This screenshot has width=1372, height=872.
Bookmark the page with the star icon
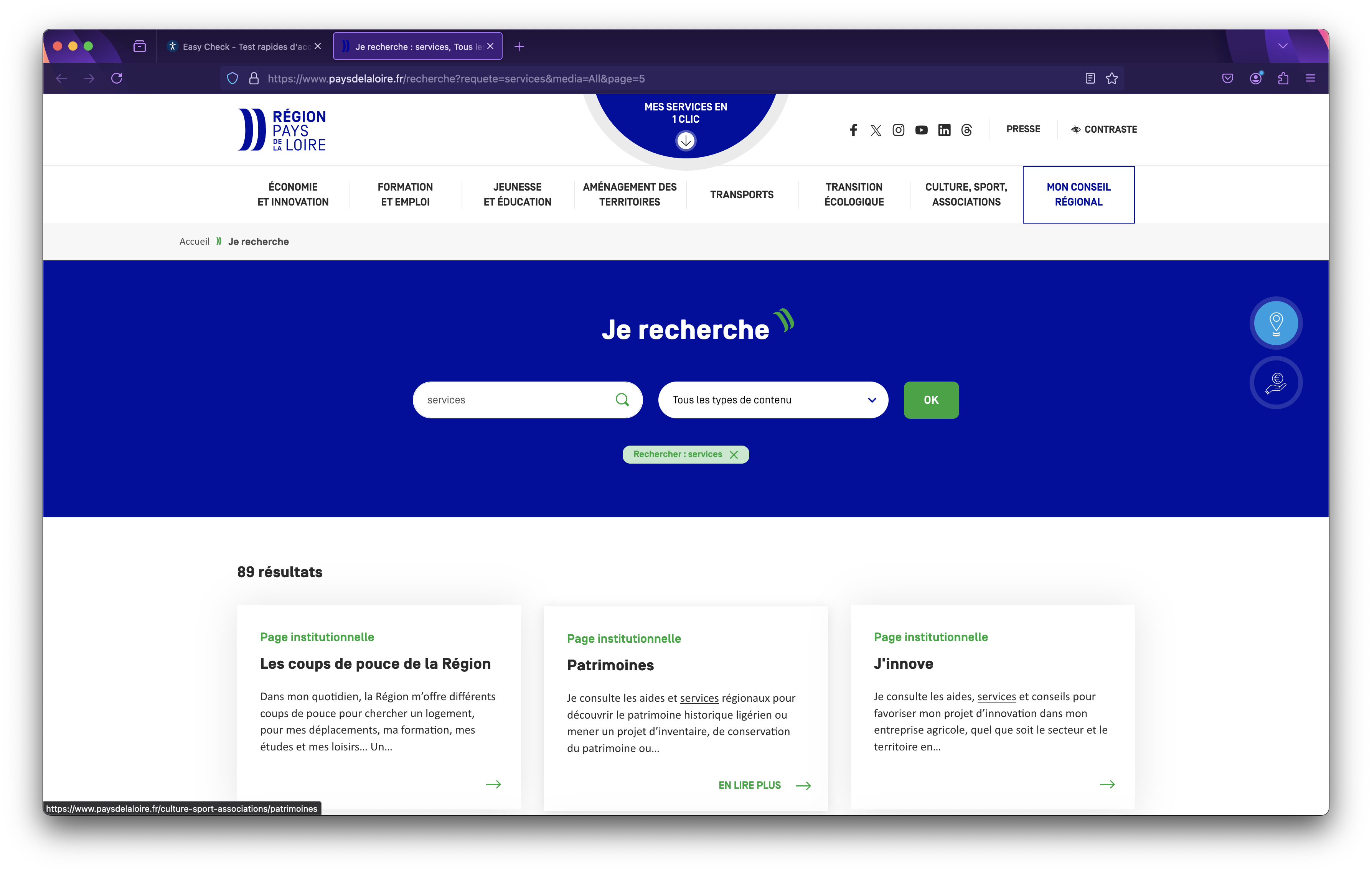pos(1111,78)
